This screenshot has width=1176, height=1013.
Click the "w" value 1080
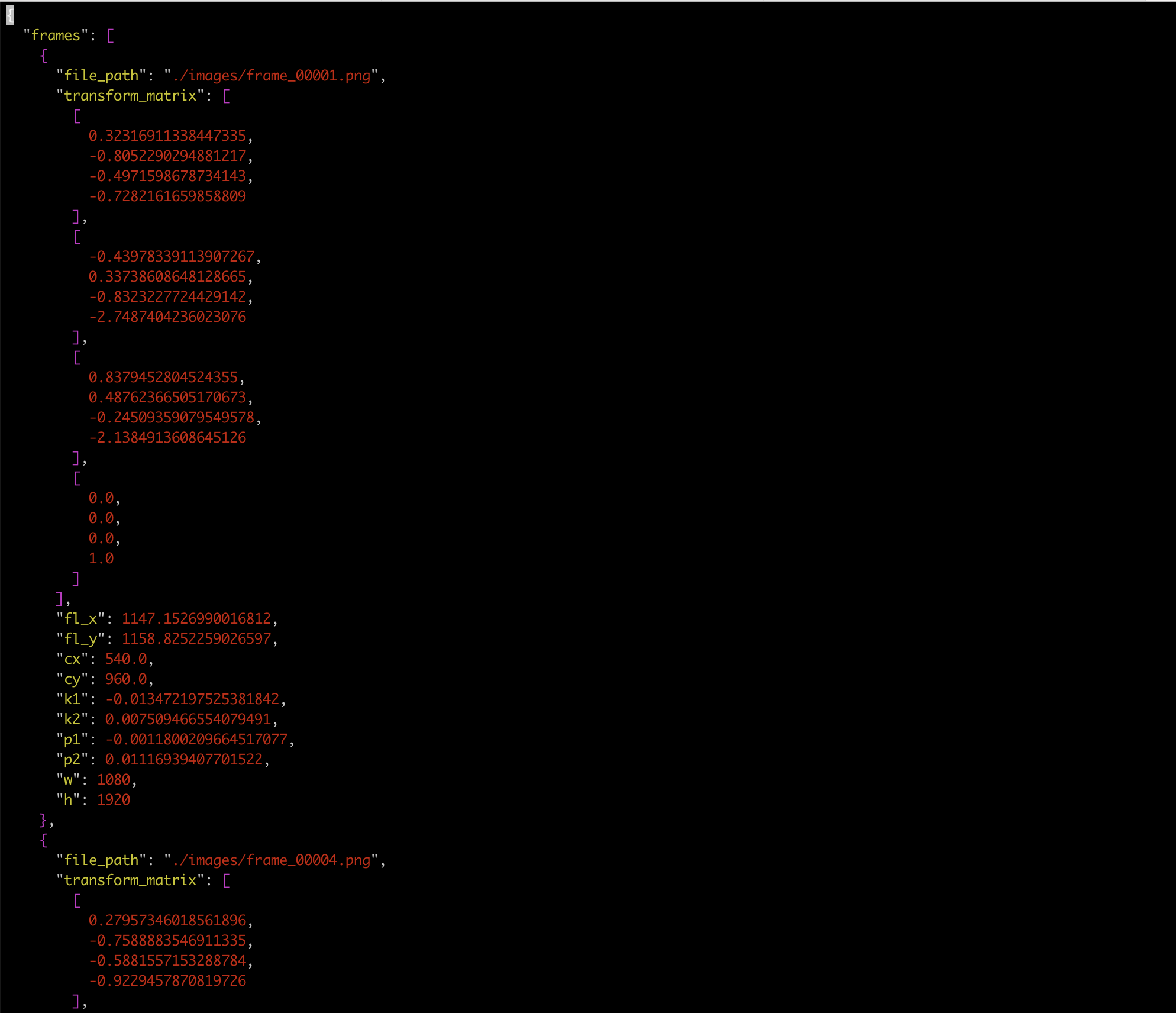point(113,780)
